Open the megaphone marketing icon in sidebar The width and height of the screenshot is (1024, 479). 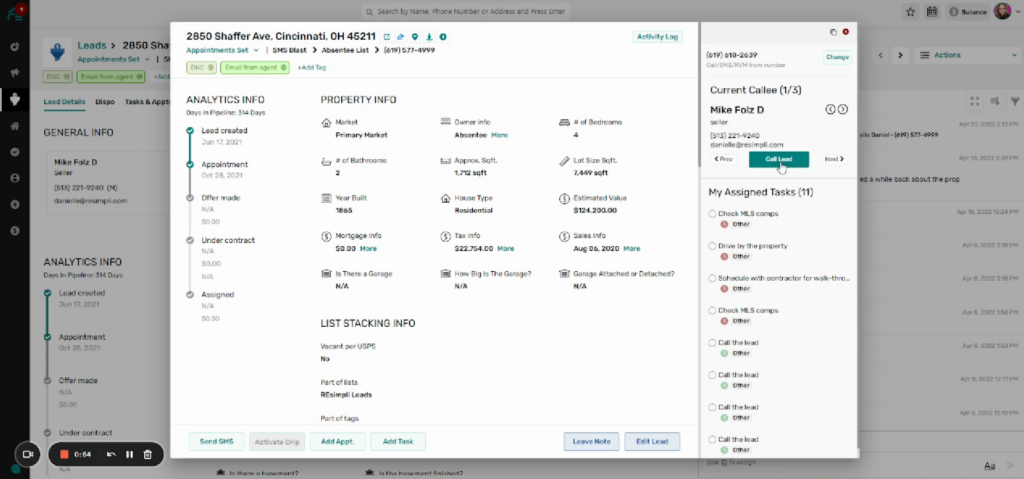tap(14, 73)
